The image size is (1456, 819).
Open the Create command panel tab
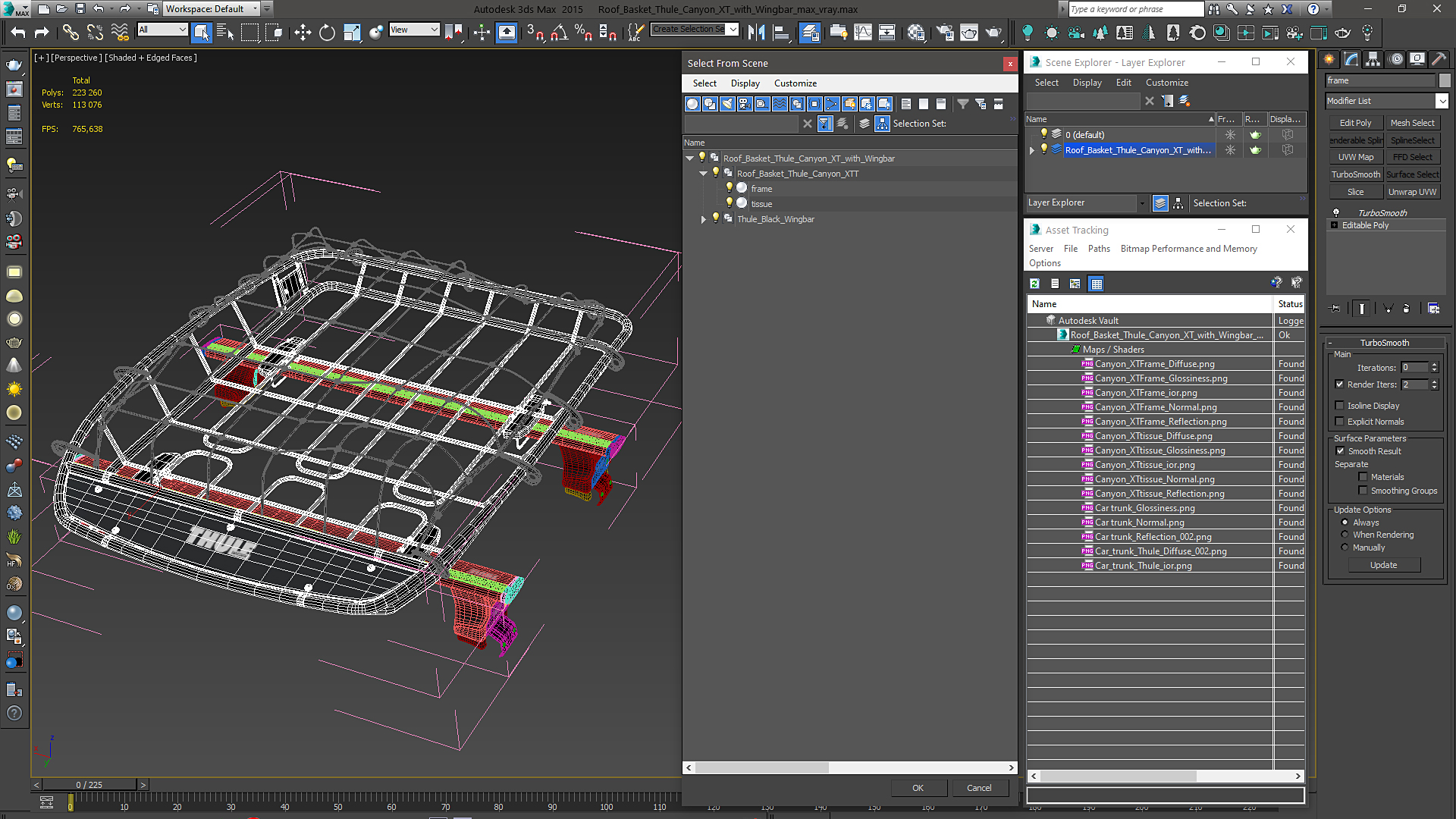pos(1329,59)
